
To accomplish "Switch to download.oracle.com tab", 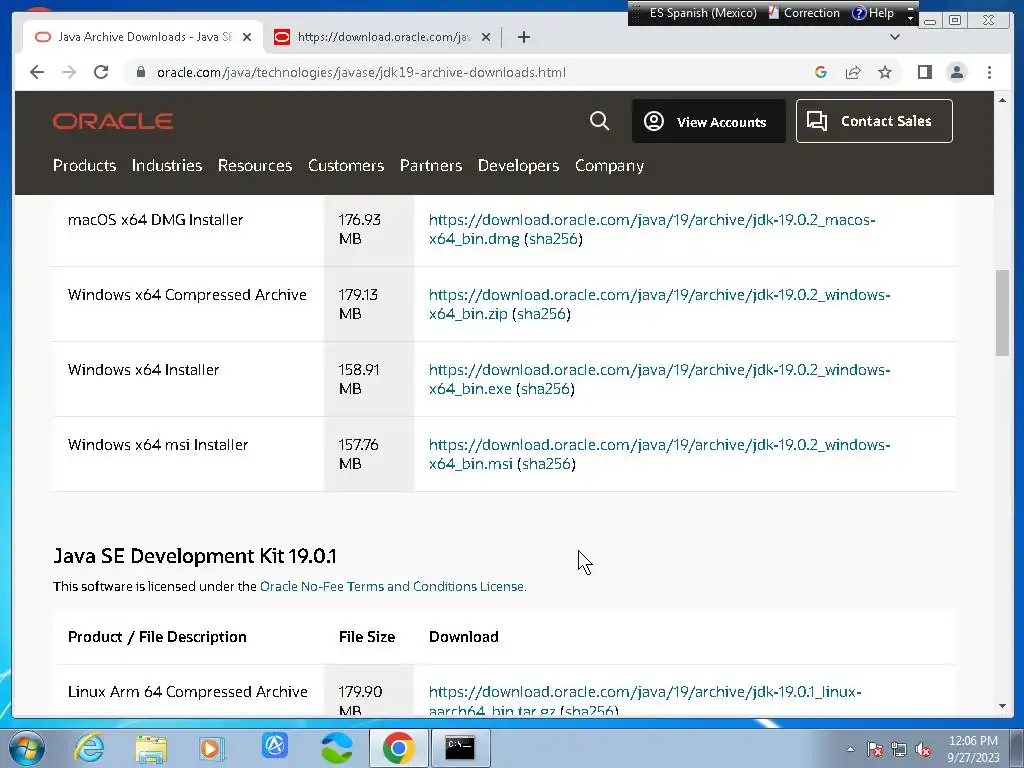I will pos(383,37).
